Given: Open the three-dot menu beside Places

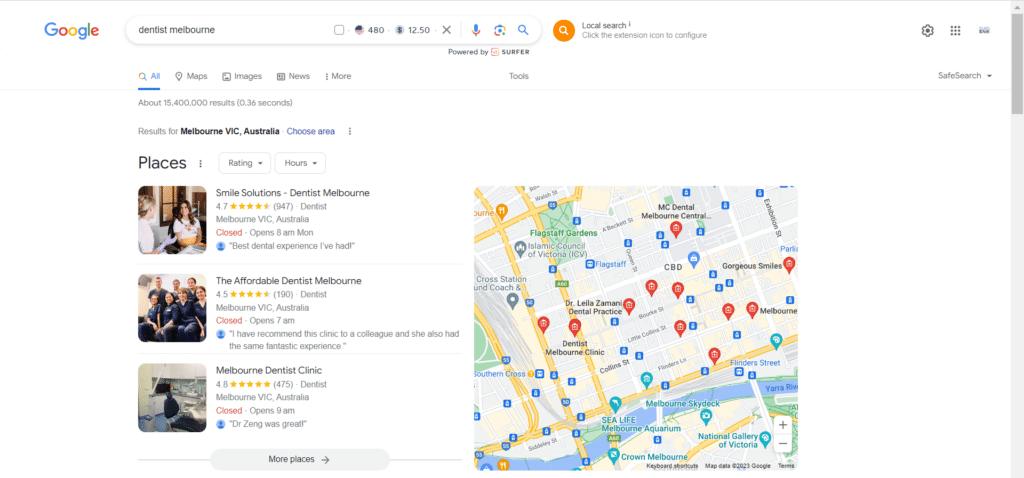Looking at the screenshot, I should (200, 163).
